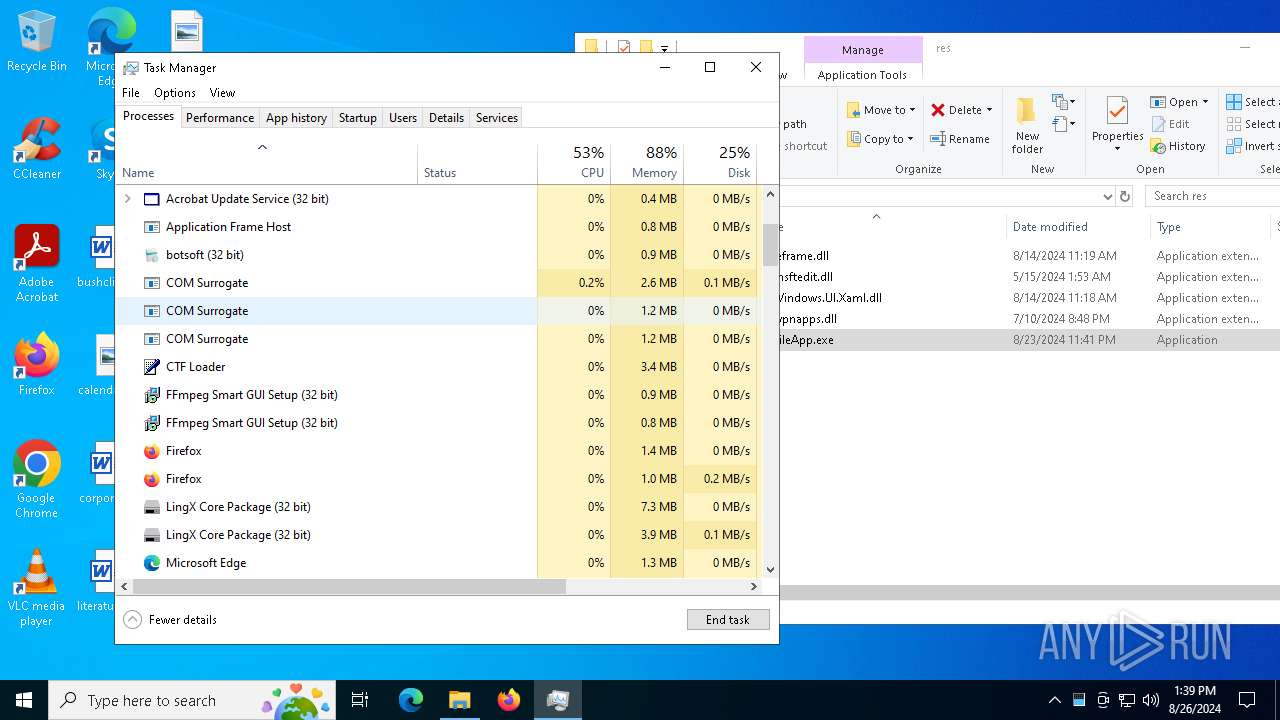Switch to the App history tab
The width and height of the screenshot is (1280, 720).
click(x=296, y=117)
